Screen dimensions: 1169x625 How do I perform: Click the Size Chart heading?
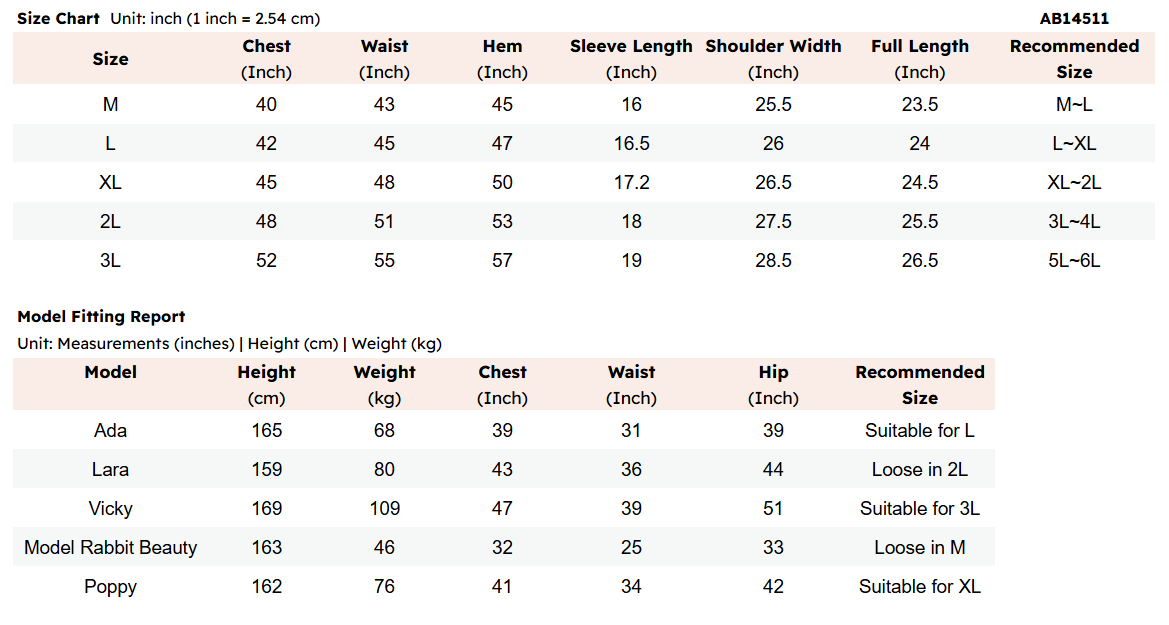(58, 19)
